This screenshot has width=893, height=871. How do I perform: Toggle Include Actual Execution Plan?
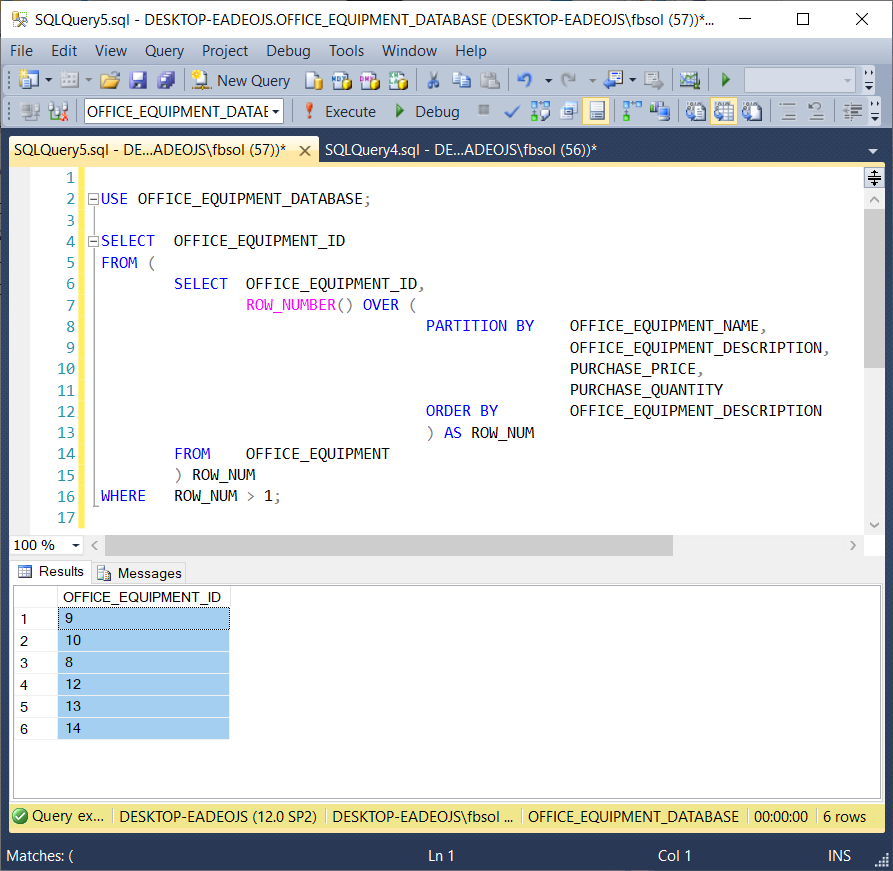(632, 111)
